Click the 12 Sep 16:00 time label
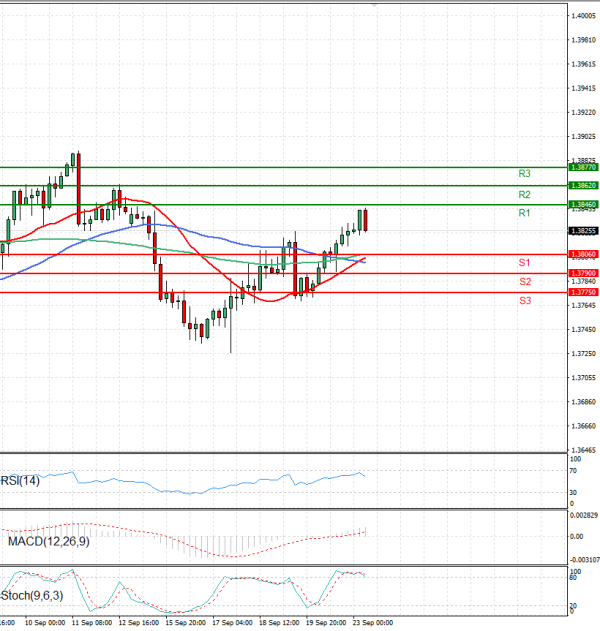 139,623
